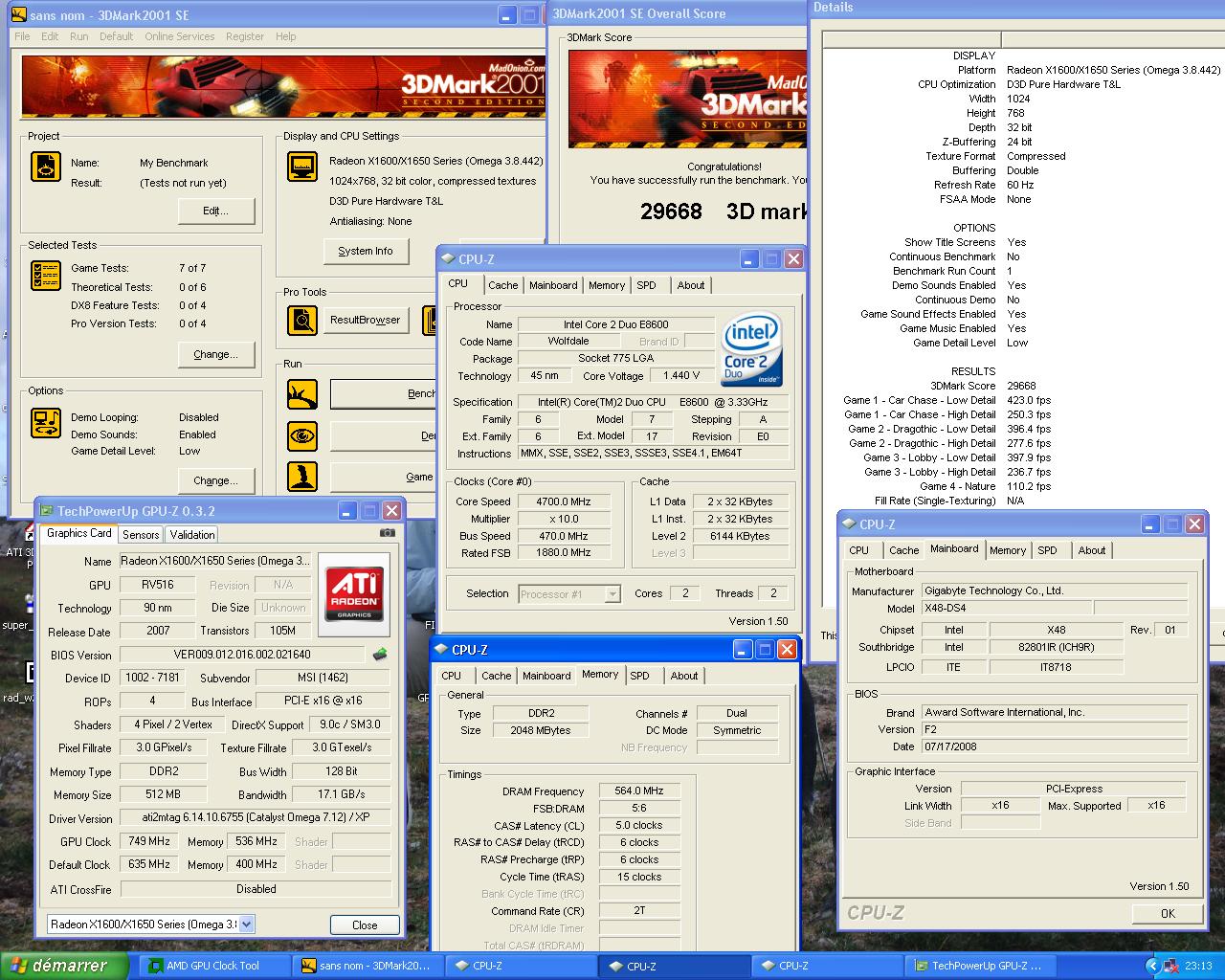Click the BIOS save chip icon in GPU-Z
Viewport: 1225px width, 980px height.
coord(380,655)
